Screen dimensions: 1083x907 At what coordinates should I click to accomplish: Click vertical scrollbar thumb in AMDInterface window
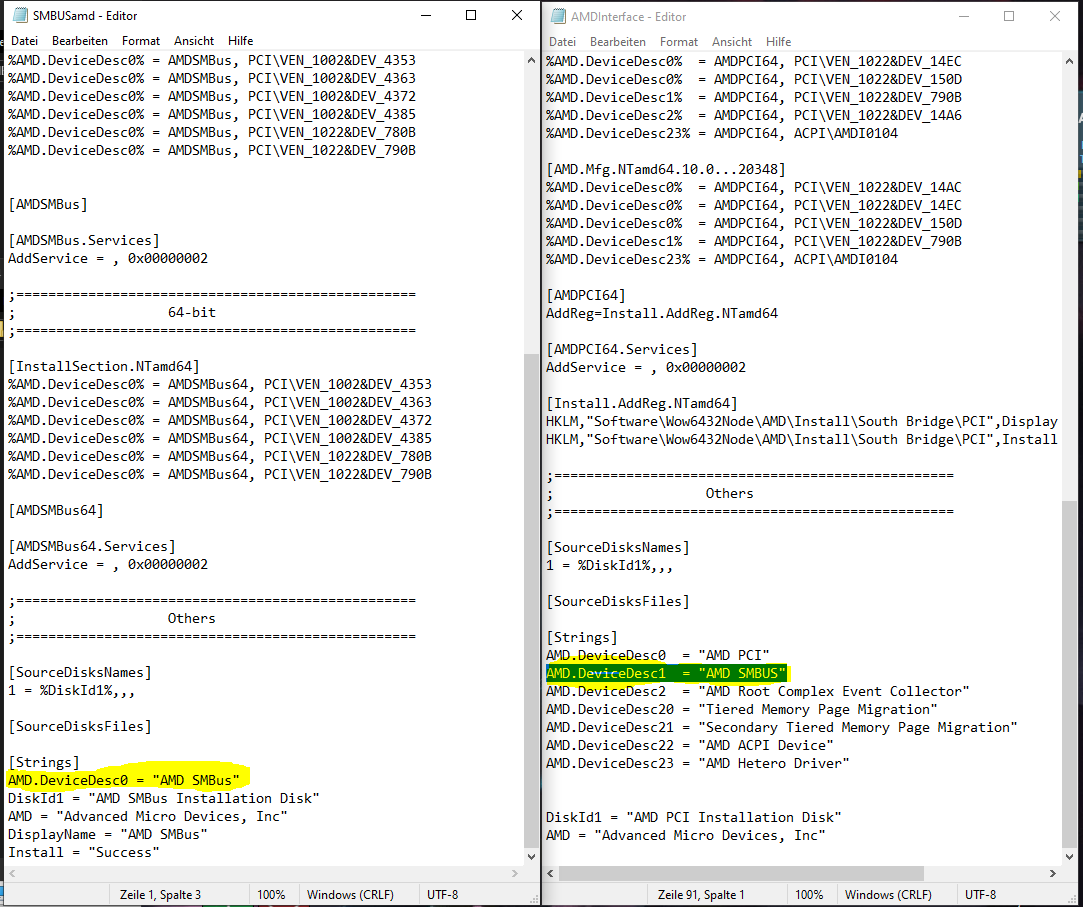[1069, 673]
